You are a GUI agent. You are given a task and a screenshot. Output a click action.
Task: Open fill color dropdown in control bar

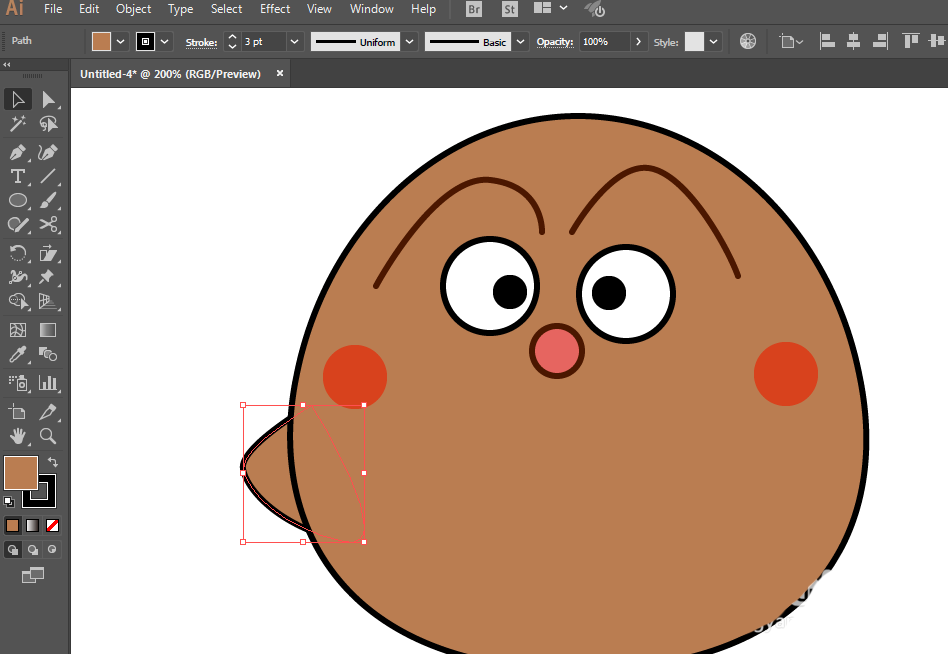point(120,42)
